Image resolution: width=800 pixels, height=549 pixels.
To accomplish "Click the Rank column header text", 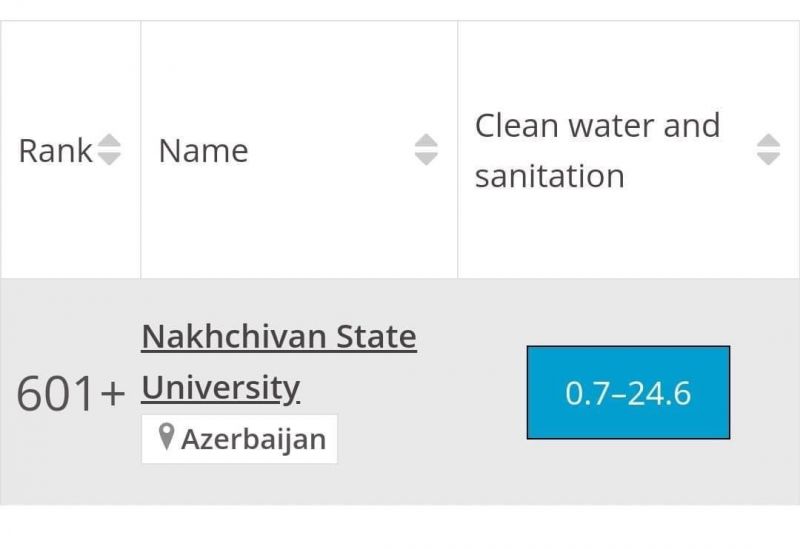I will click(56, 151).
